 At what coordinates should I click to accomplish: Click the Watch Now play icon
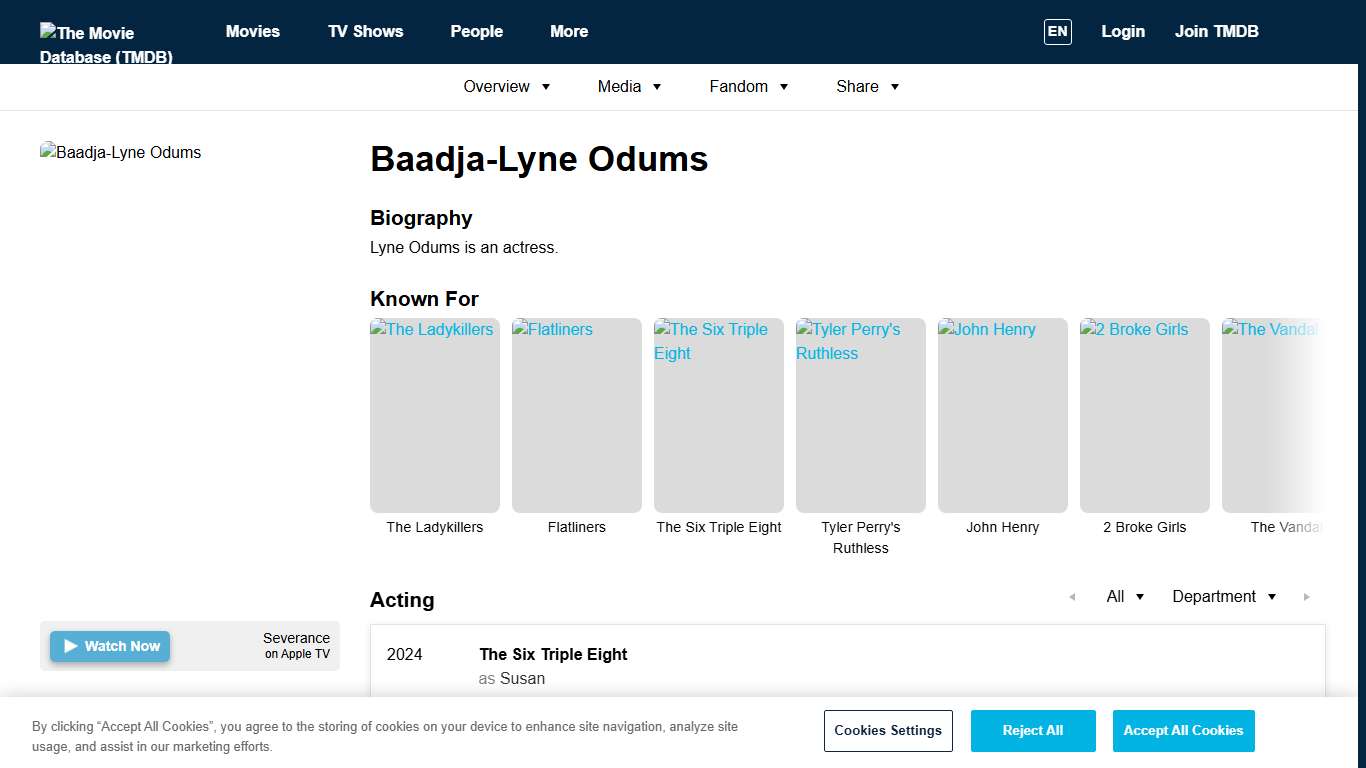70,646
